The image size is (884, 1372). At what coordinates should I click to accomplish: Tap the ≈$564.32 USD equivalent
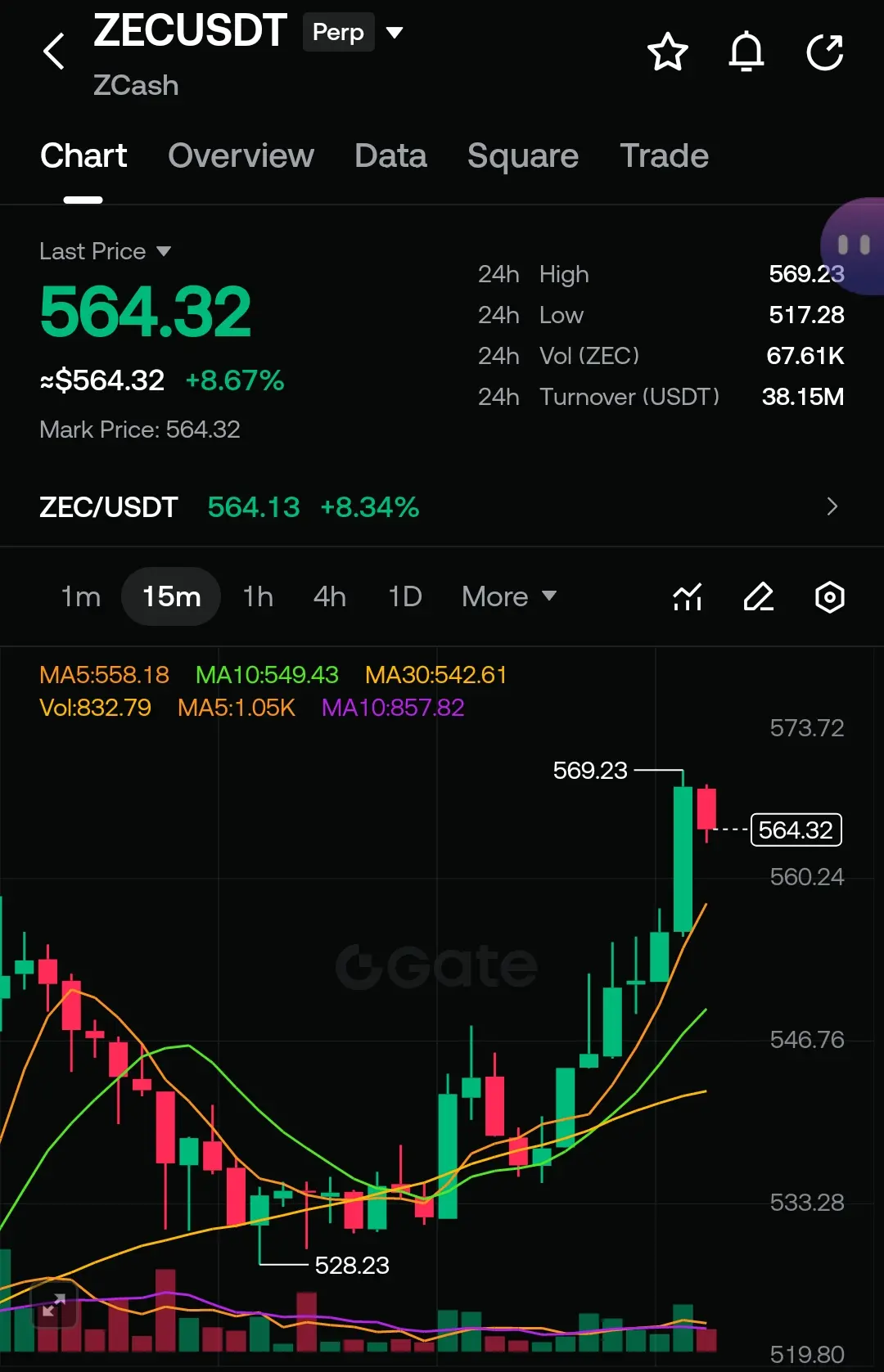(x=102, y=380)
